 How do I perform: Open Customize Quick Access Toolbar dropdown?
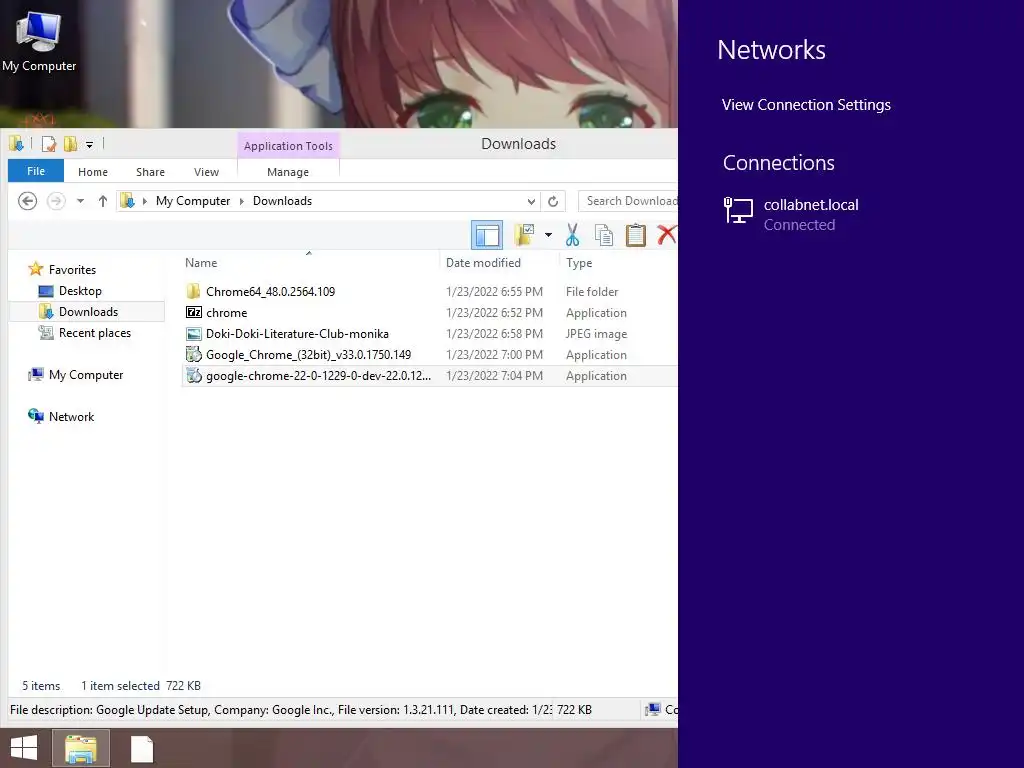point(89,144)
